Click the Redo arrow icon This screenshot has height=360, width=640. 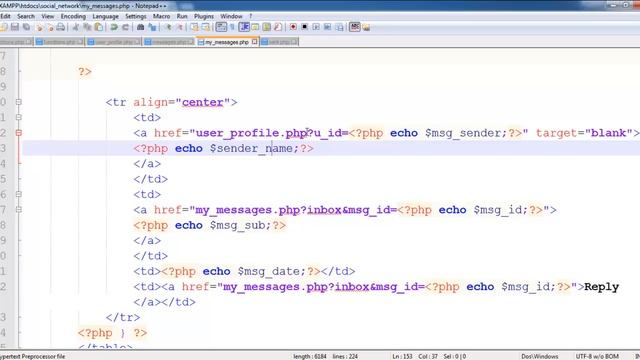(x=125, y=27)
